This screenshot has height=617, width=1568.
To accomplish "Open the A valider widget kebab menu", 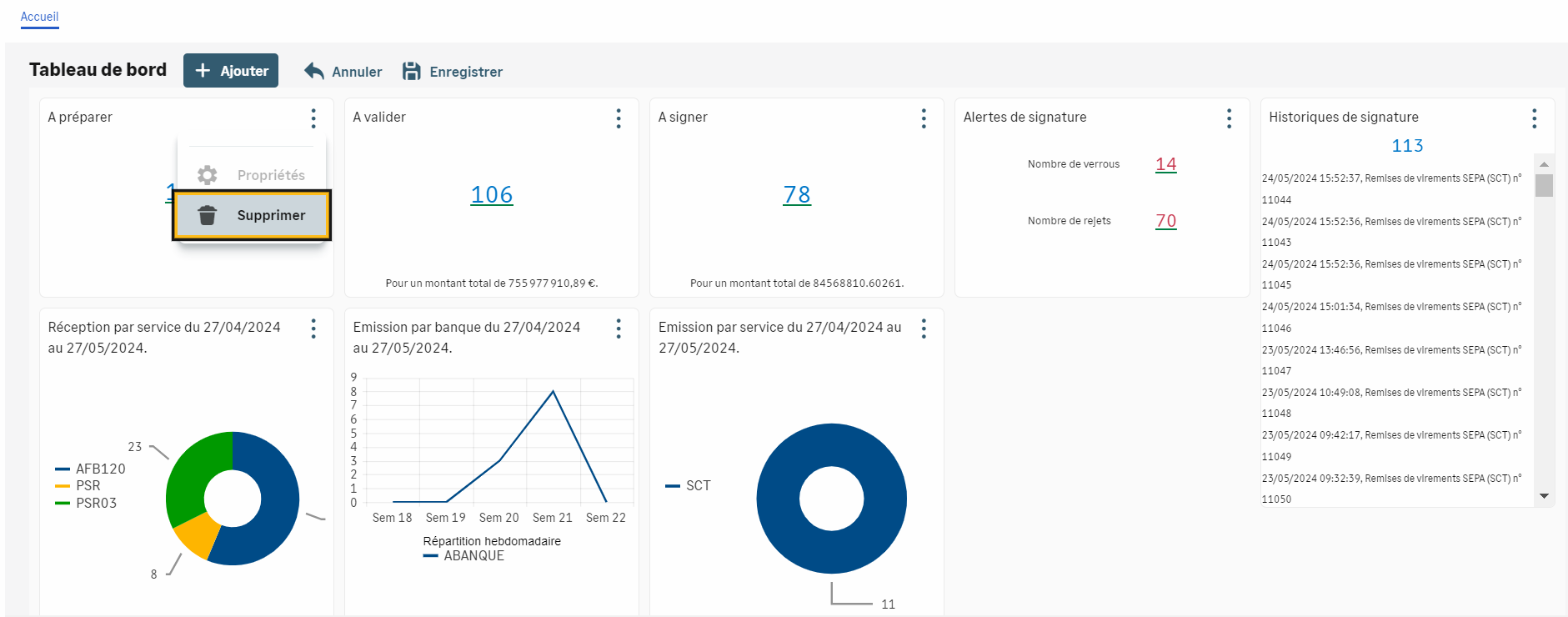I will [x=619, y=118].
